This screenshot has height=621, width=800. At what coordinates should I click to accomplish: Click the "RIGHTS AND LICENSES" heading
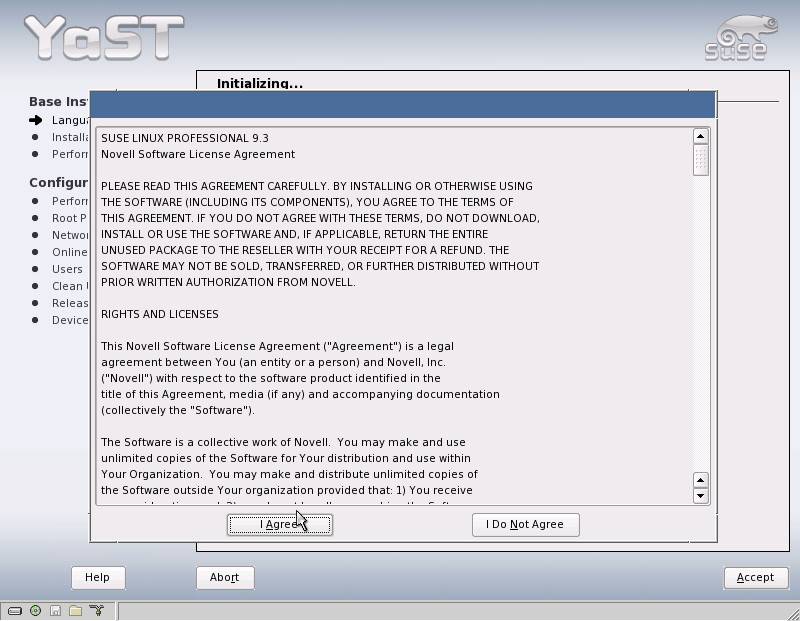pos(160,314)
